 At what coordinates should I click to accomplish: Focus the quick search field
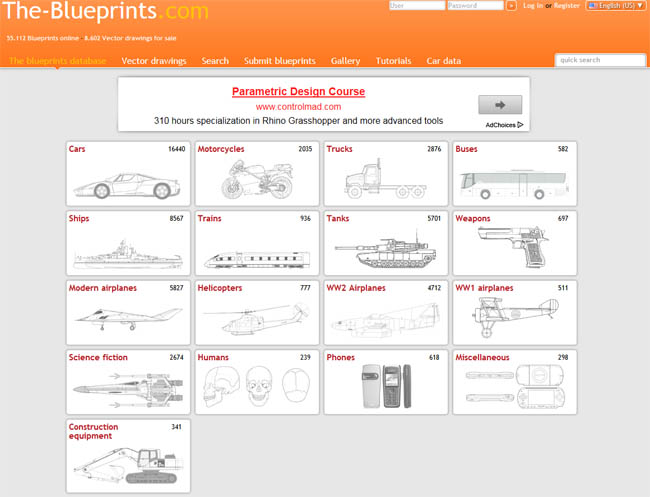(600, 60)
